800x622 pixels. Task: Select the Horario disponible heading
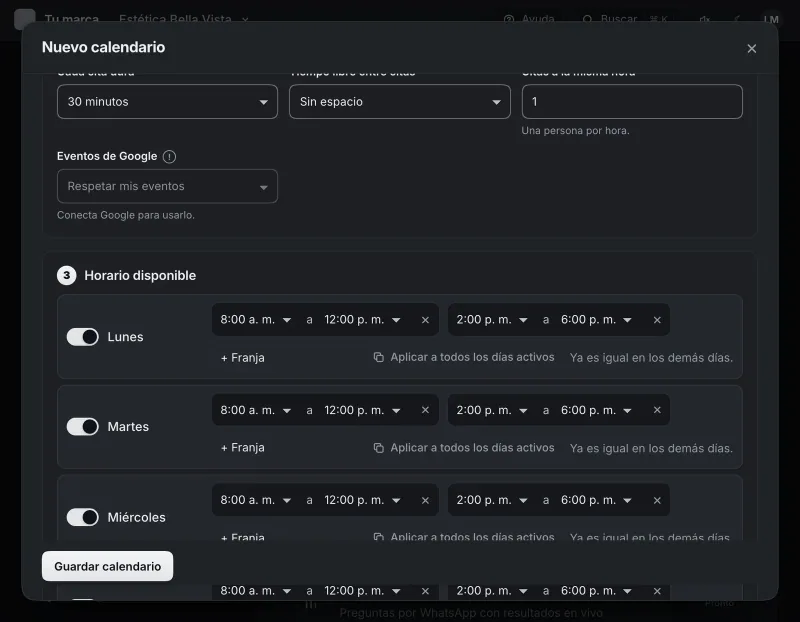point(140,276)
